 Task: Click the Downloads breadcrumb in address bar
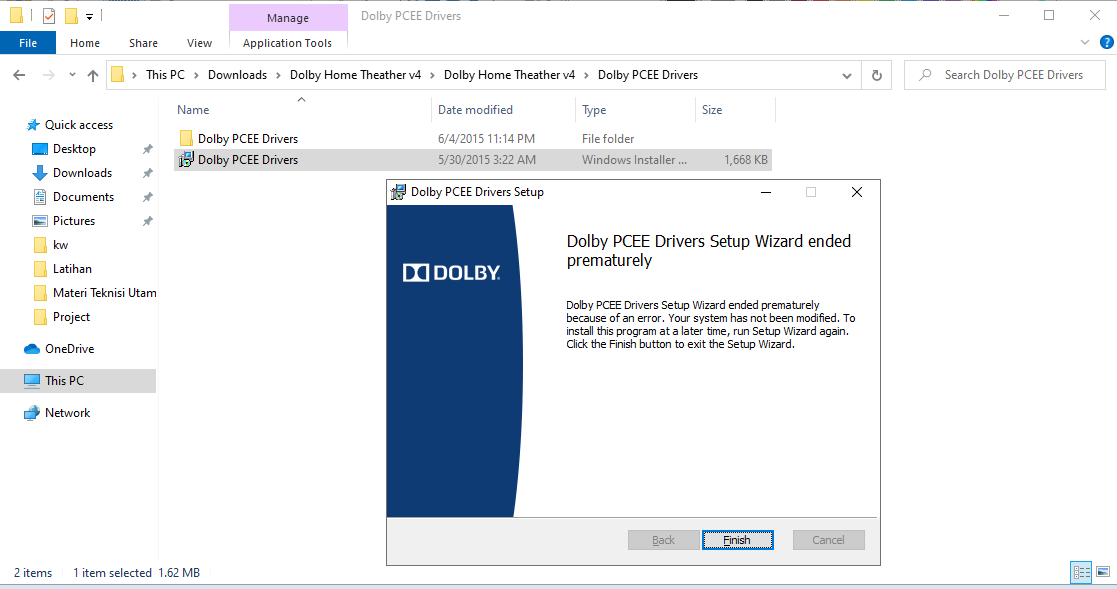point(237,75)
